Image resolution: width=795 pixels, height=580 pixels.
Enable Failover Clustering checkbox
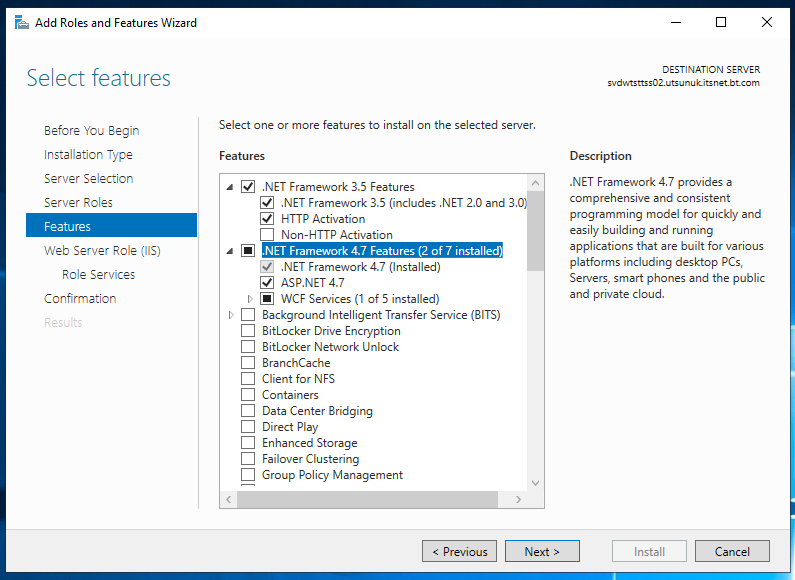(248, 459)
